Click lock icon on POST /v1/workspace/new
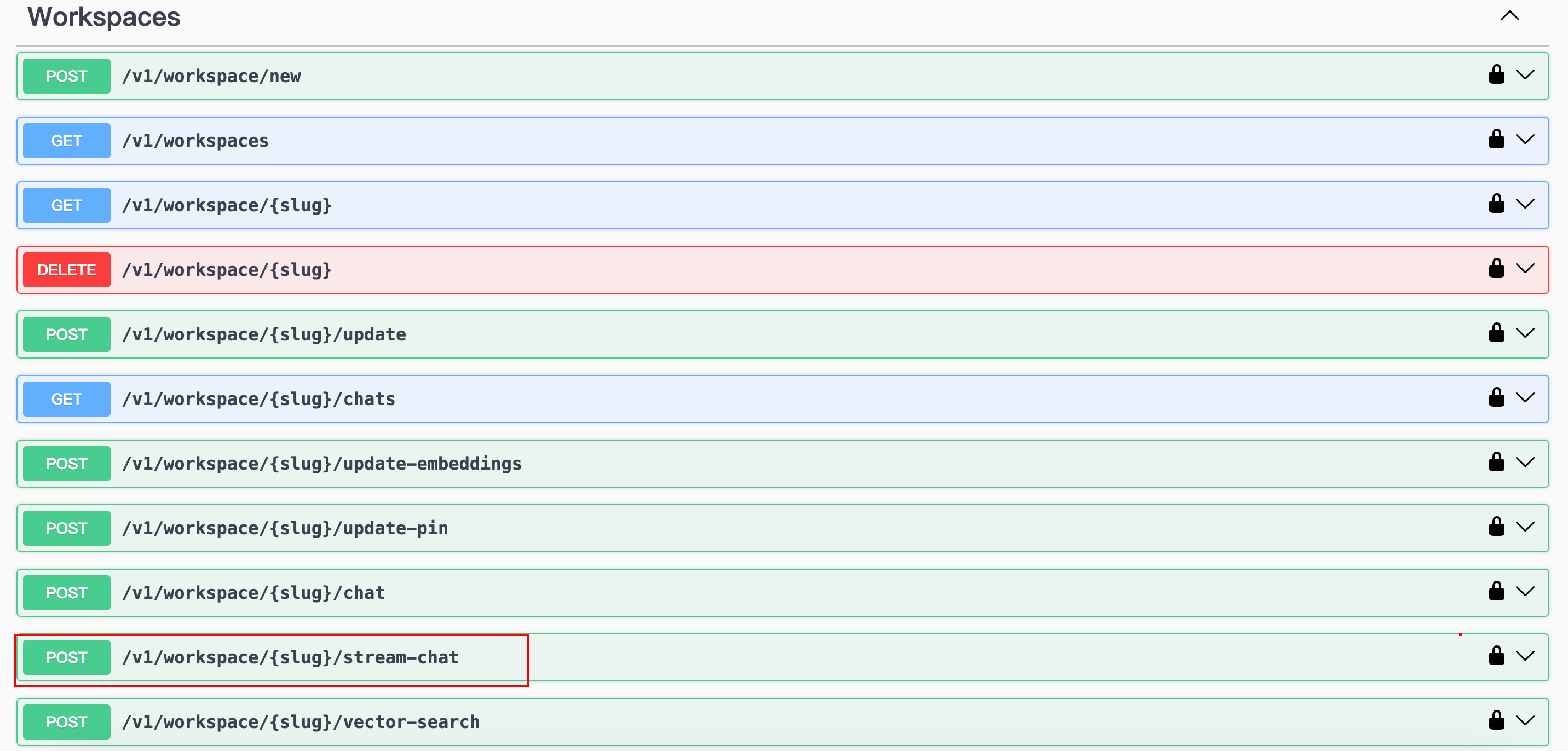This screenshot has width=1568, height=751. pos(1496,75)
